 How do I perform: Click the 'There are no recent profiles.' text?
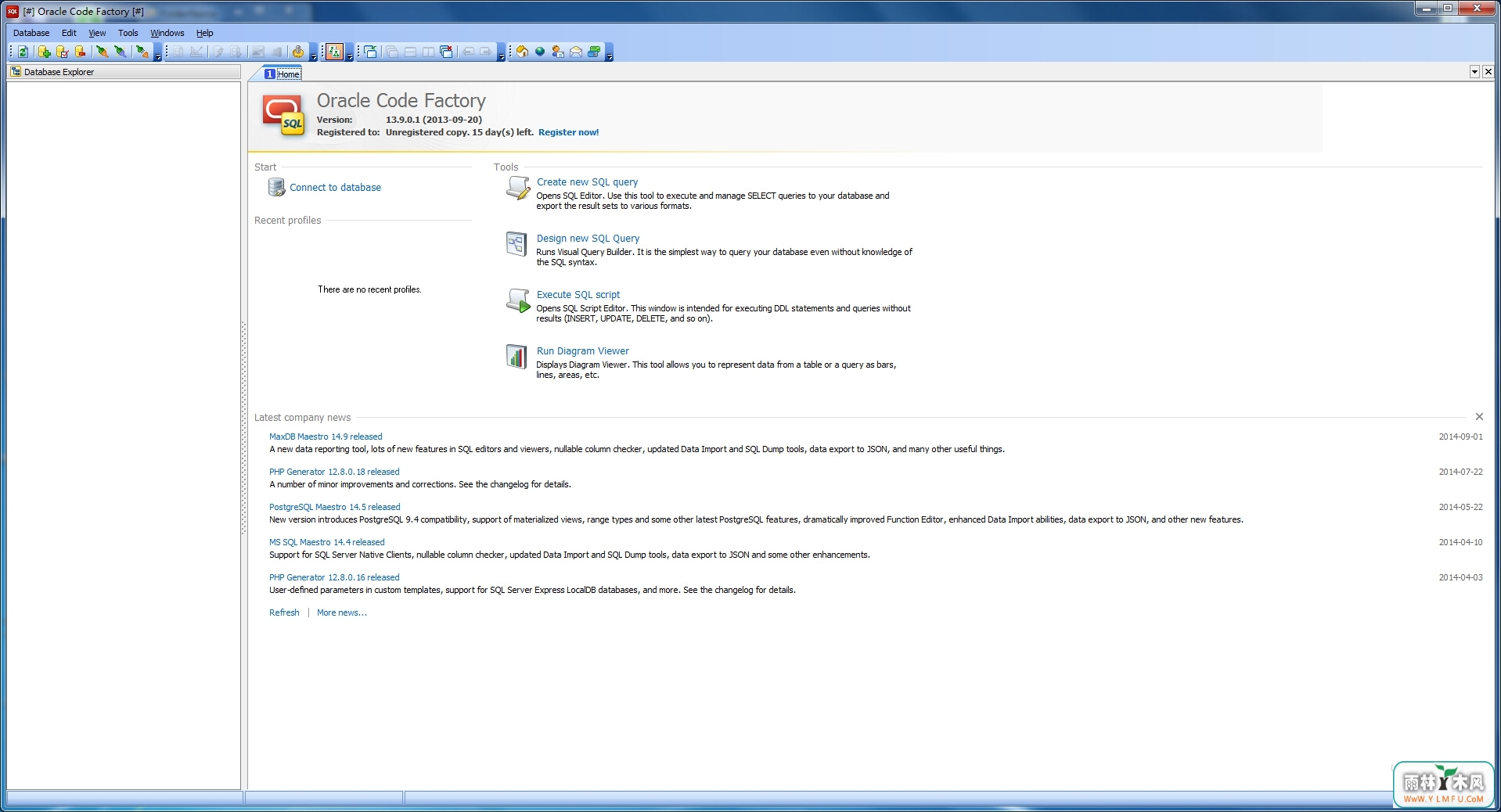pos(369,289)
